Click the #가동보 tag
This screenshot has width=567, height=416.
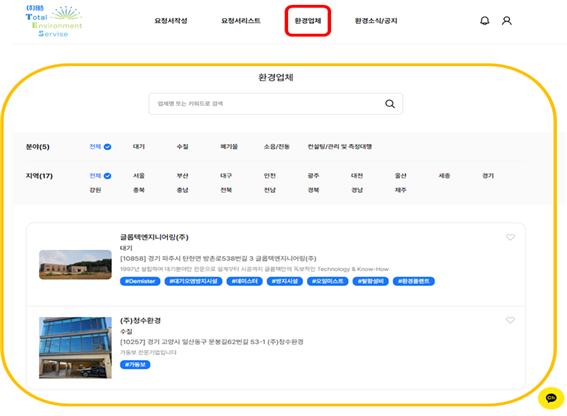135,364
